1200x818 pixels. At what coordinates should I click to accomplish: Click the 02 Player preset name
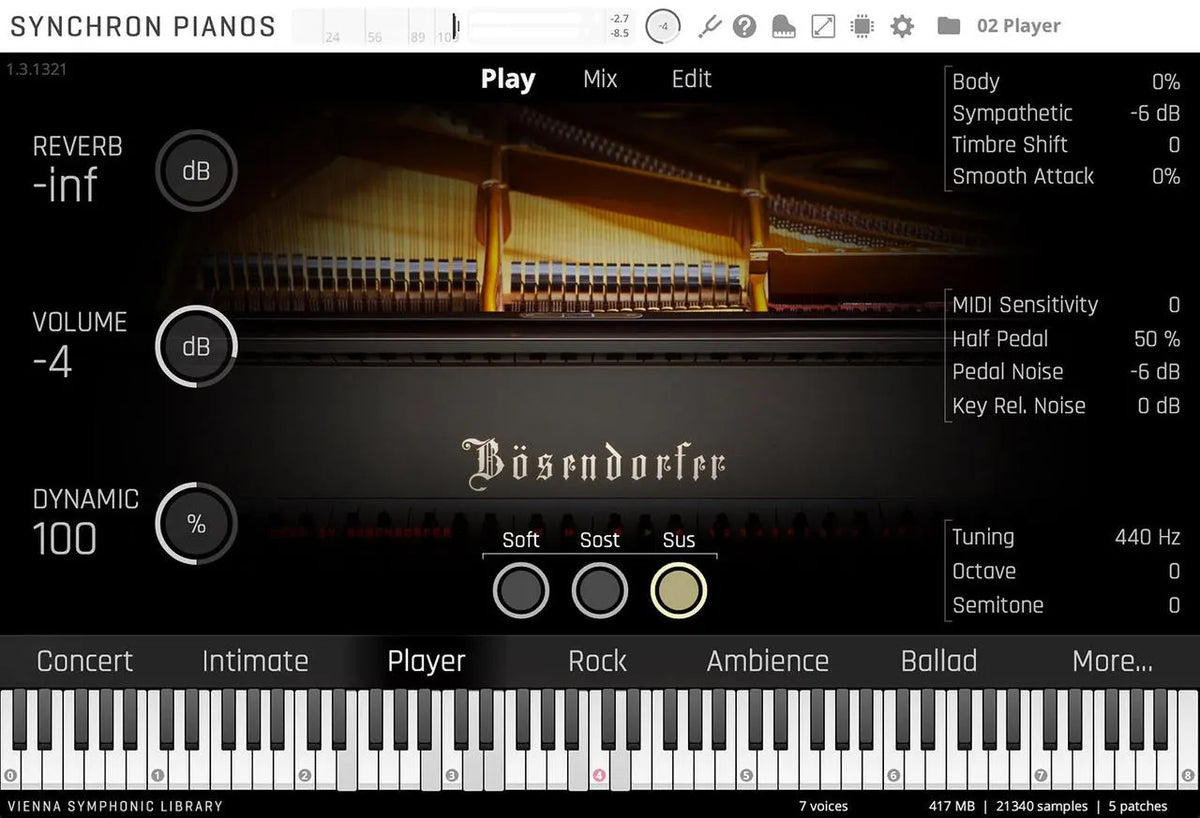[x=1019, y=26]
